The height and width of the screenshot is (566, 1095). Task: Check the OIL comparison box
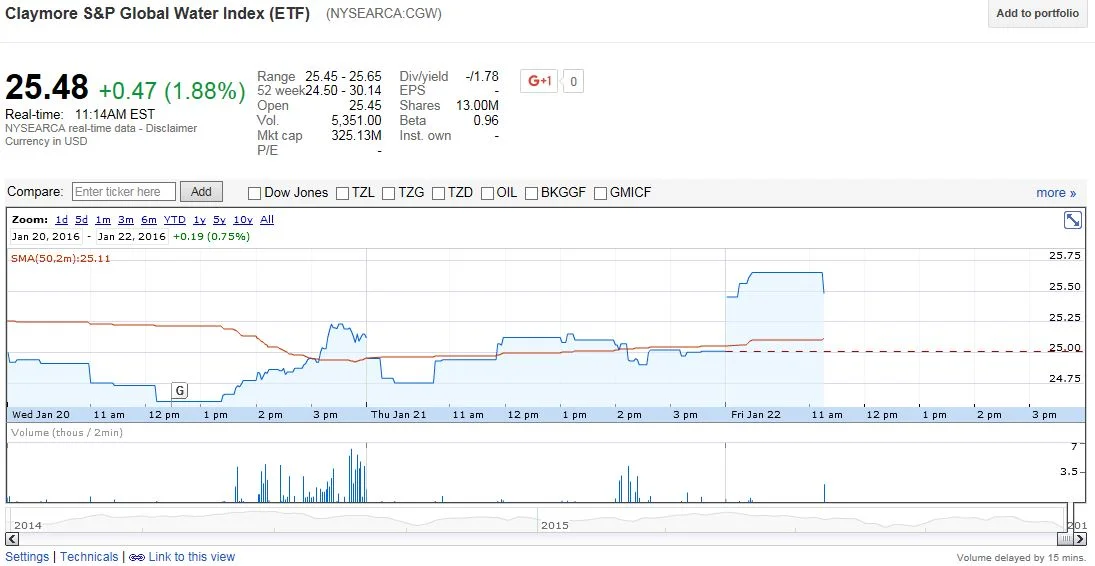(x=487, y=193)
